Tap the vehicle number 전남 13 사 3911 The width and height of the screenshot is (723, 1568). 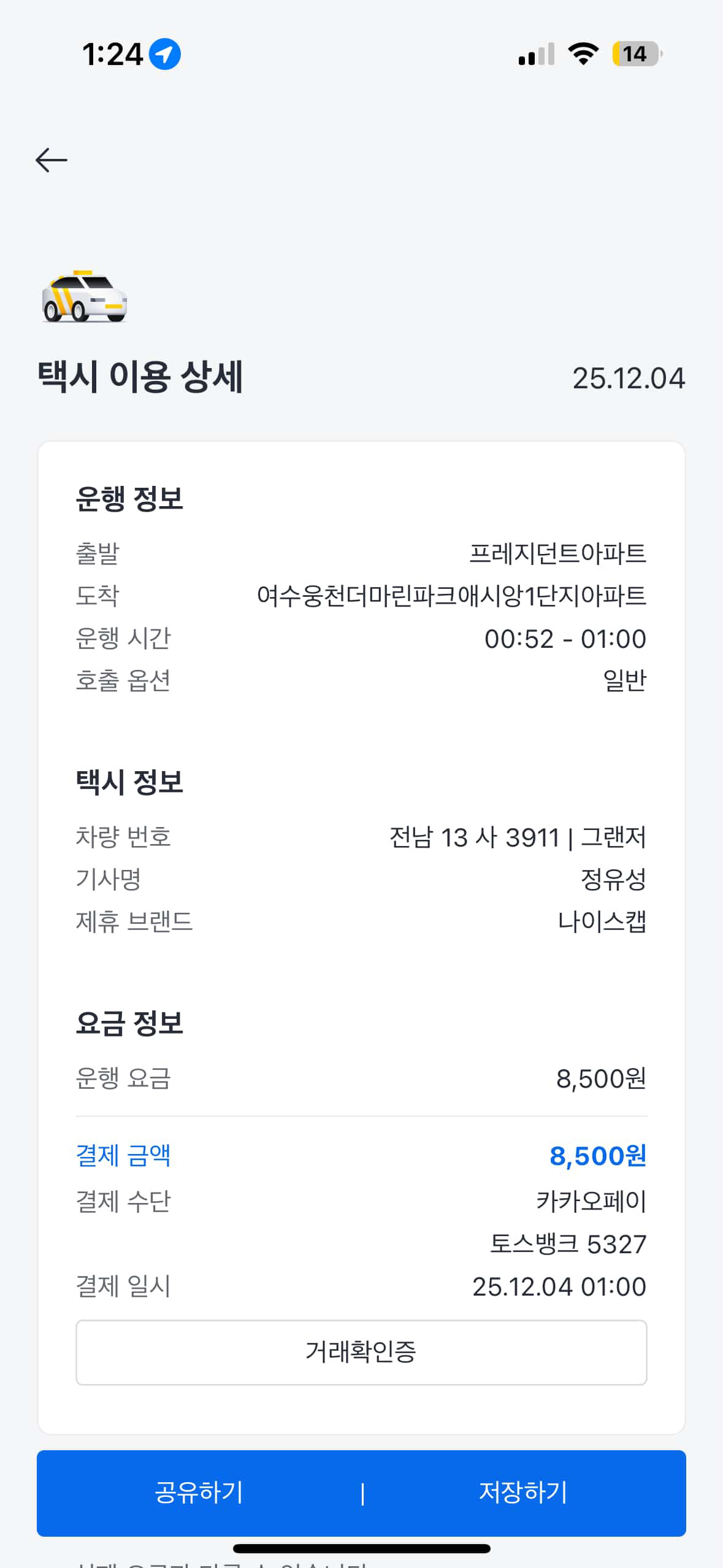pos(475,837)
